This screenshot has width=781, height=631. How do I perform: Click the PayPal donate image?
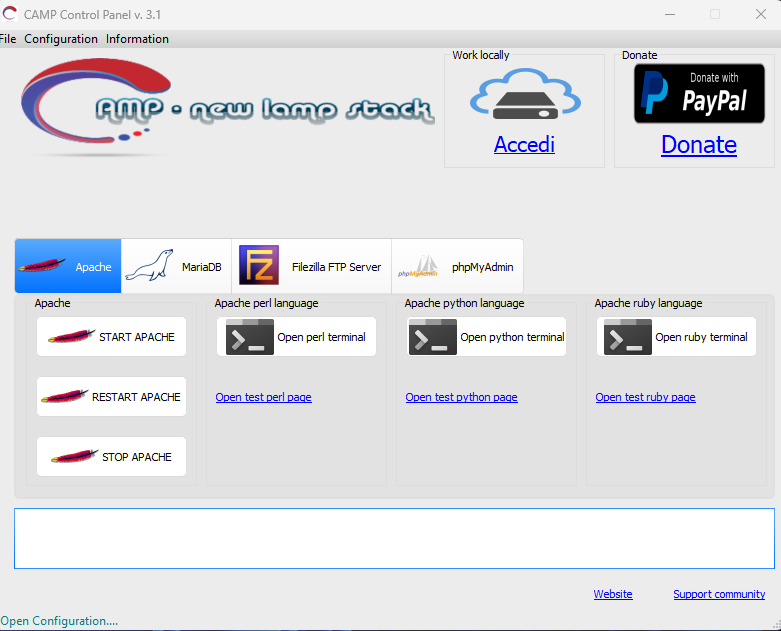(698, 93)
